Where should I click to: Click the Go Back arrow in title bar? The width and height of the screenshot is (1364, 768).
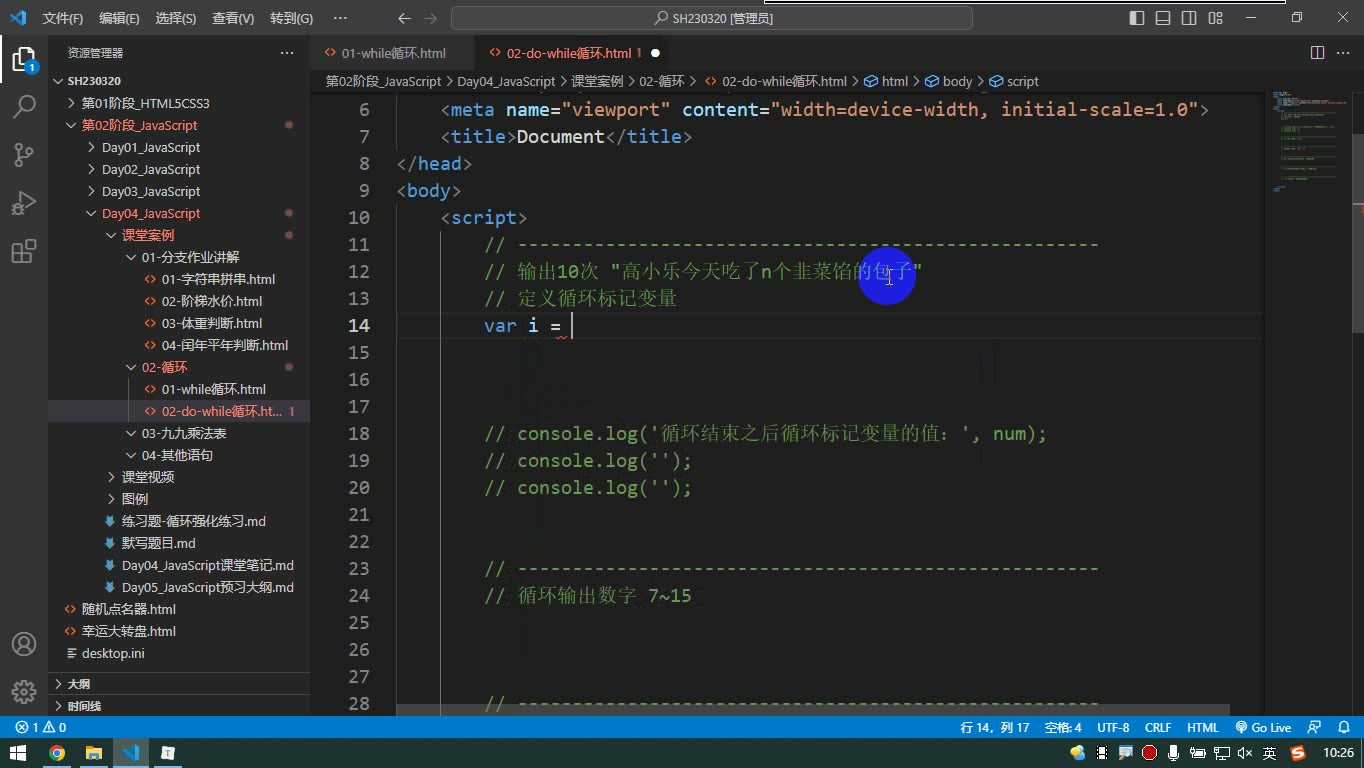pos(404,18)
